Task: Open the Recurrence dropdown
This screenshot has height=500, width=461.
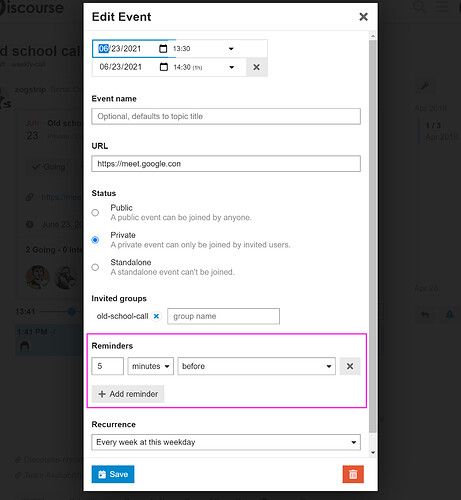Action: 226,442
